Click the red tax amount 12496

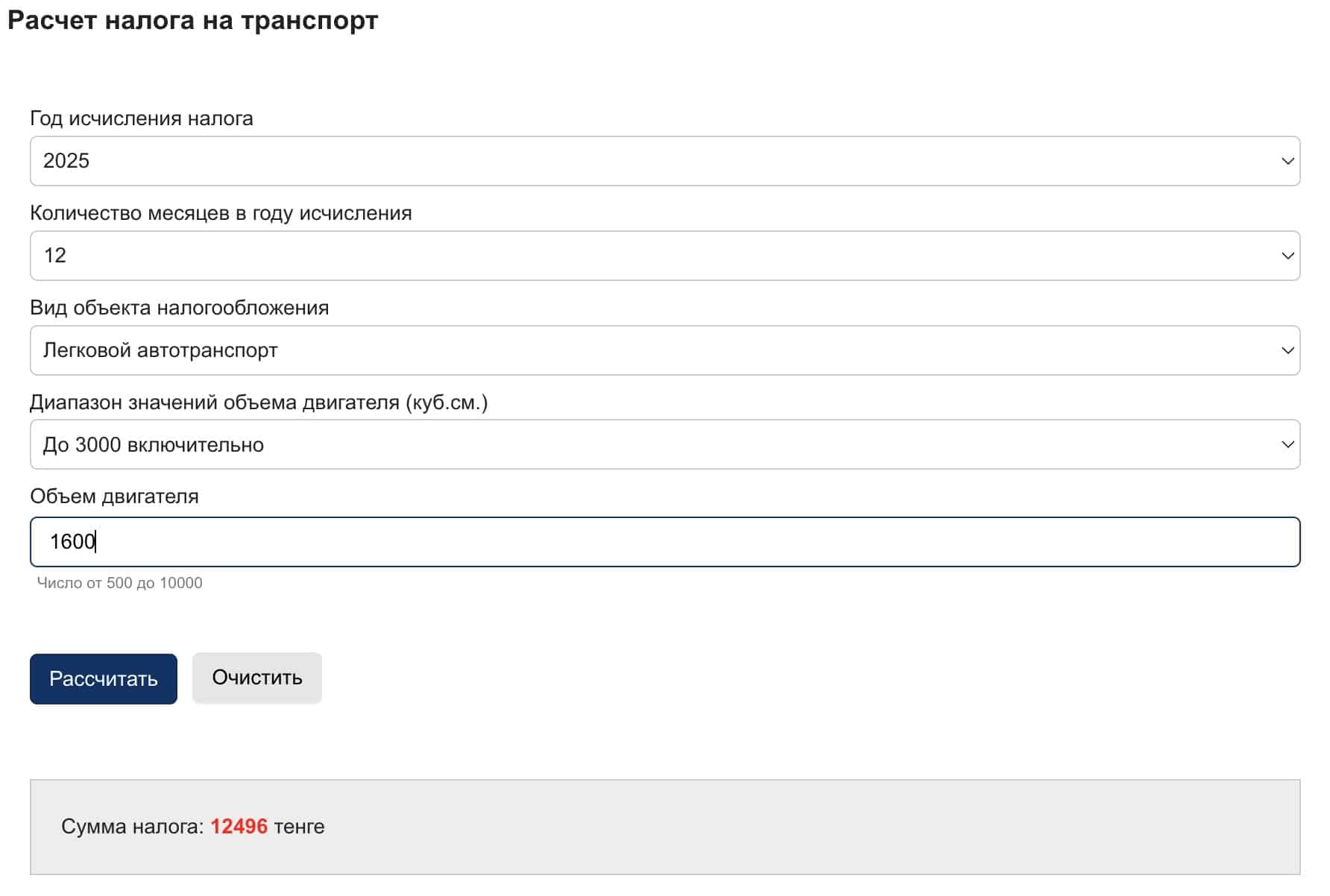(x=239, y=827)
